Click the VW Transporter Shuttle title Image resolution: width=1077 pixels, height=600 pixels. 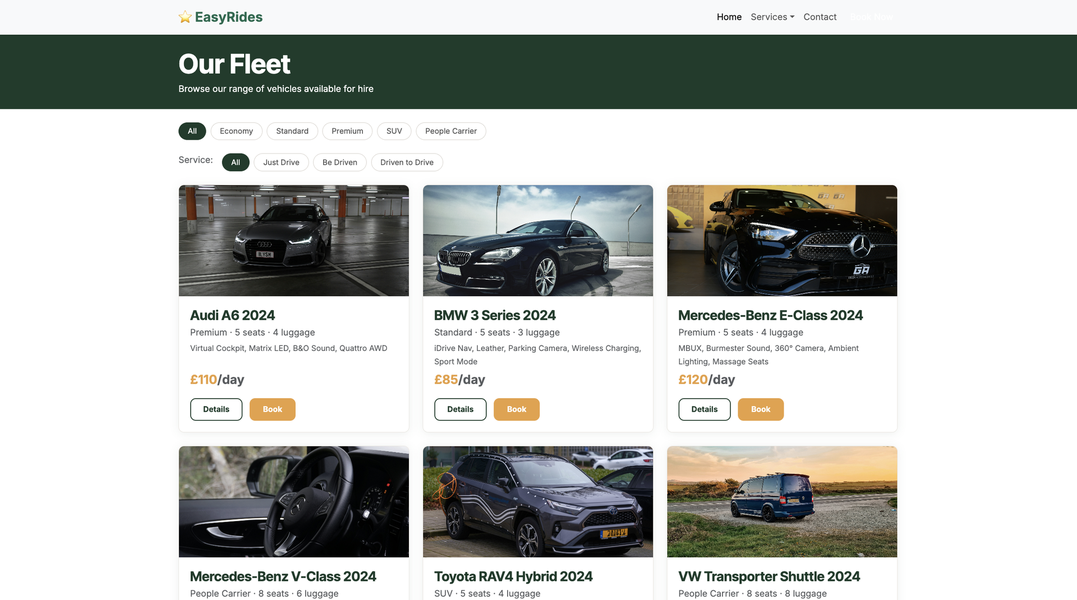[x=769, y=577]
